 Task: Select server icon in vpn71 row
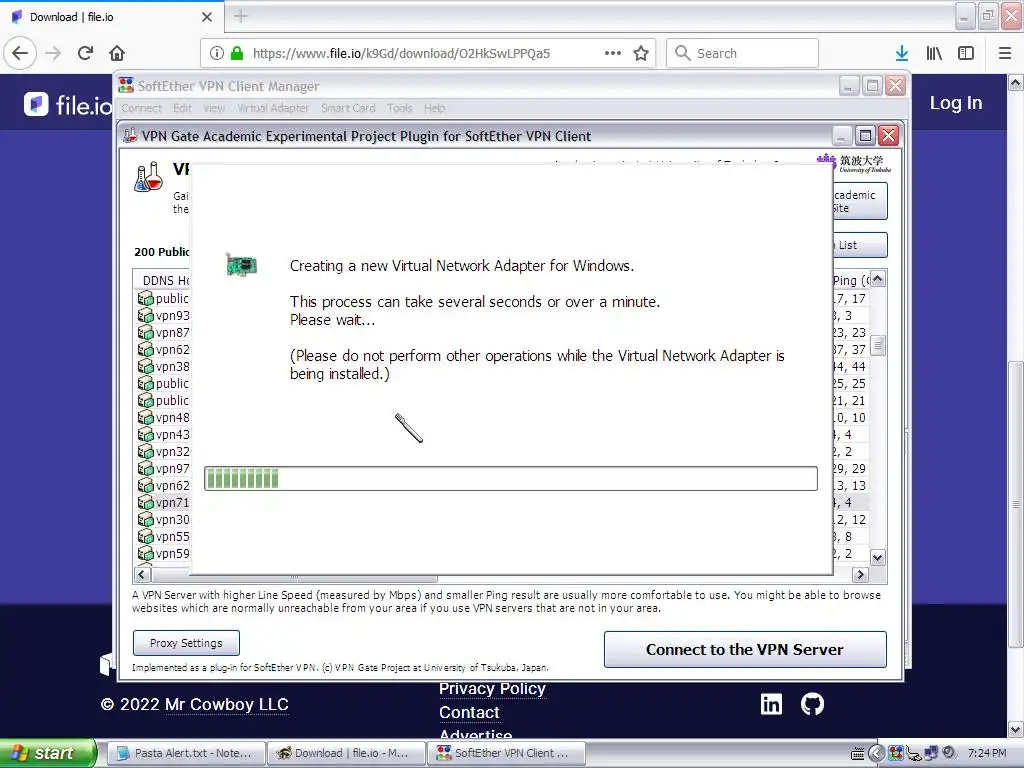tap(145, 503)
